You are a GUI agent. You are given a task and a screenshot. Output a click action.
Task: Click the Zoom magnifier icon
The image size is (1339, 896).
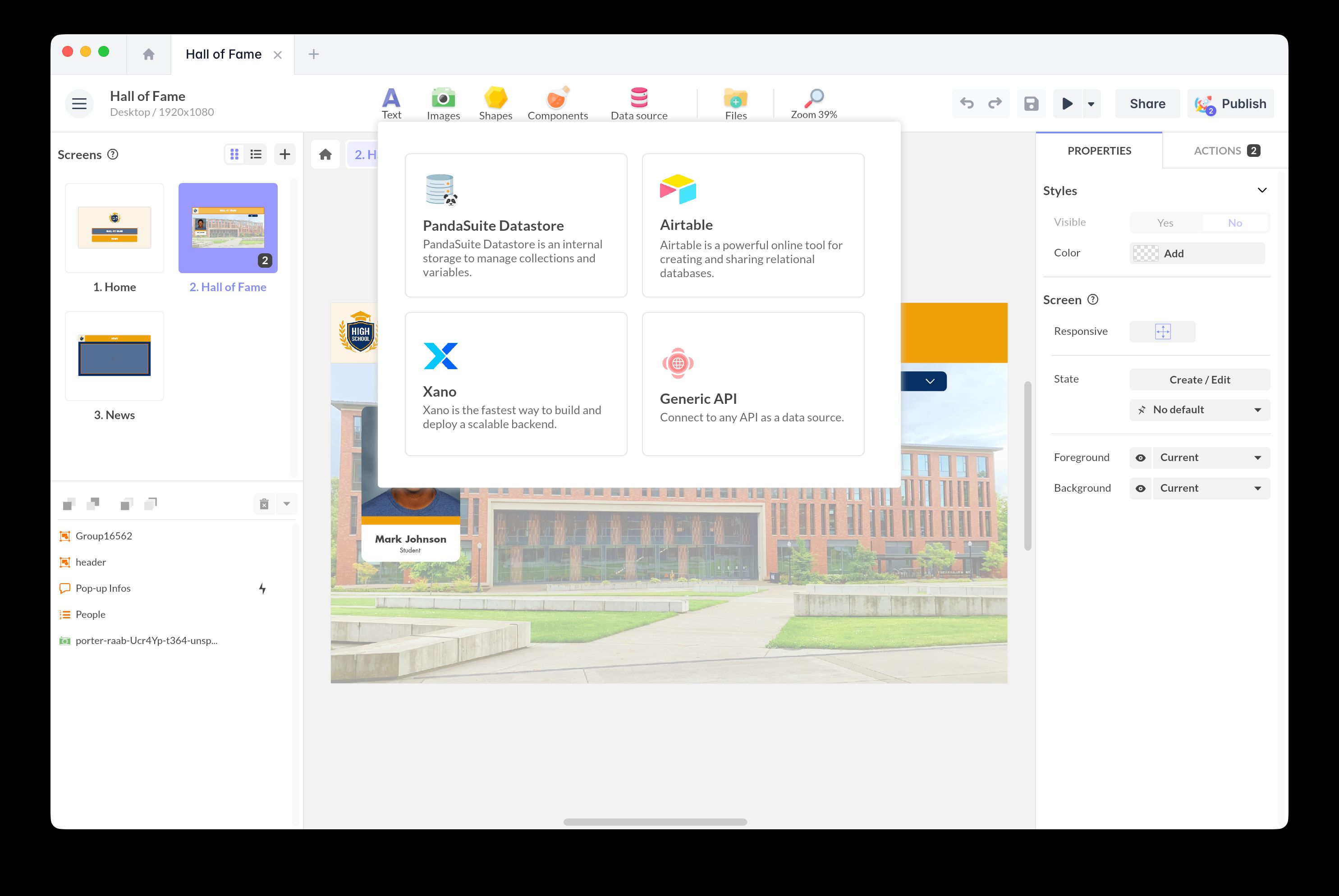pyautogui.click(x=814, y=98)
